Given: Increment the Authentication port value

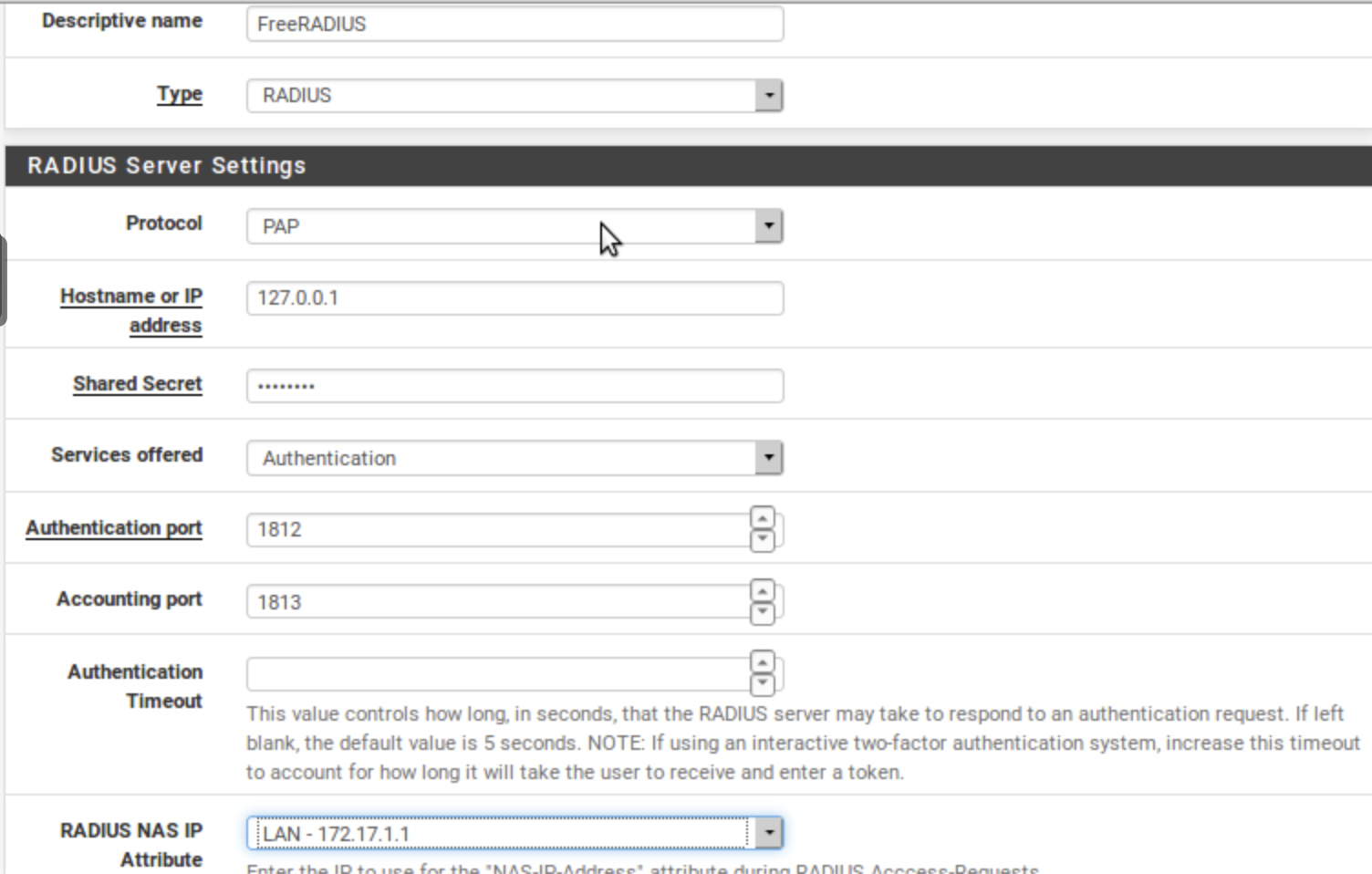Looking at the screenshot, I should pyautogui.click(x=763, y=520).
